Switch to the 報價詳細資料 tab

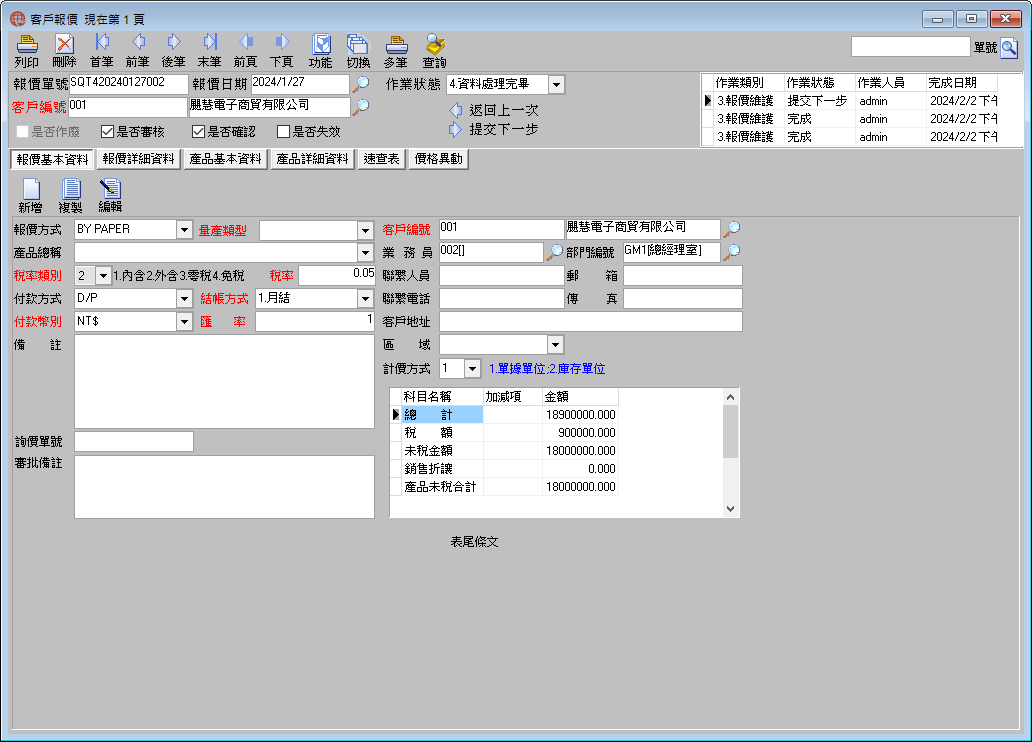[x=139, y=159]
